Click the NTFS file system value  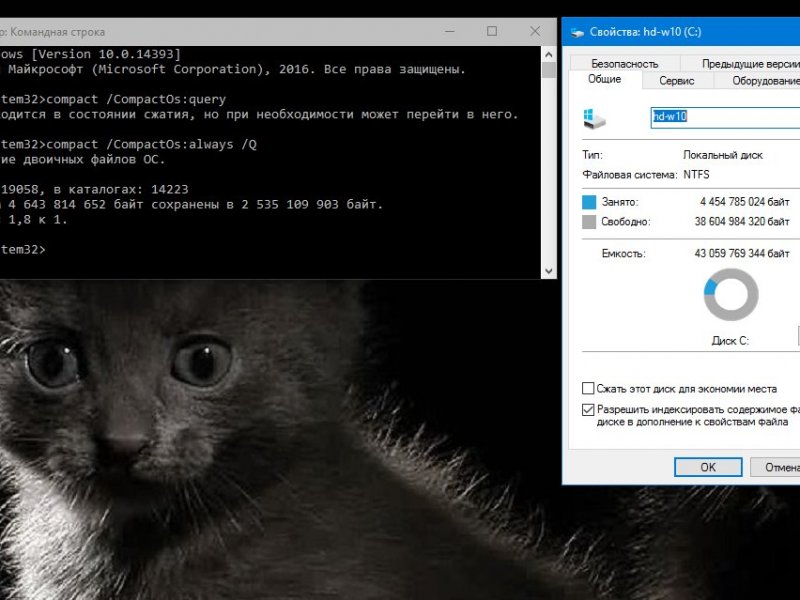(x=696, y=174)
